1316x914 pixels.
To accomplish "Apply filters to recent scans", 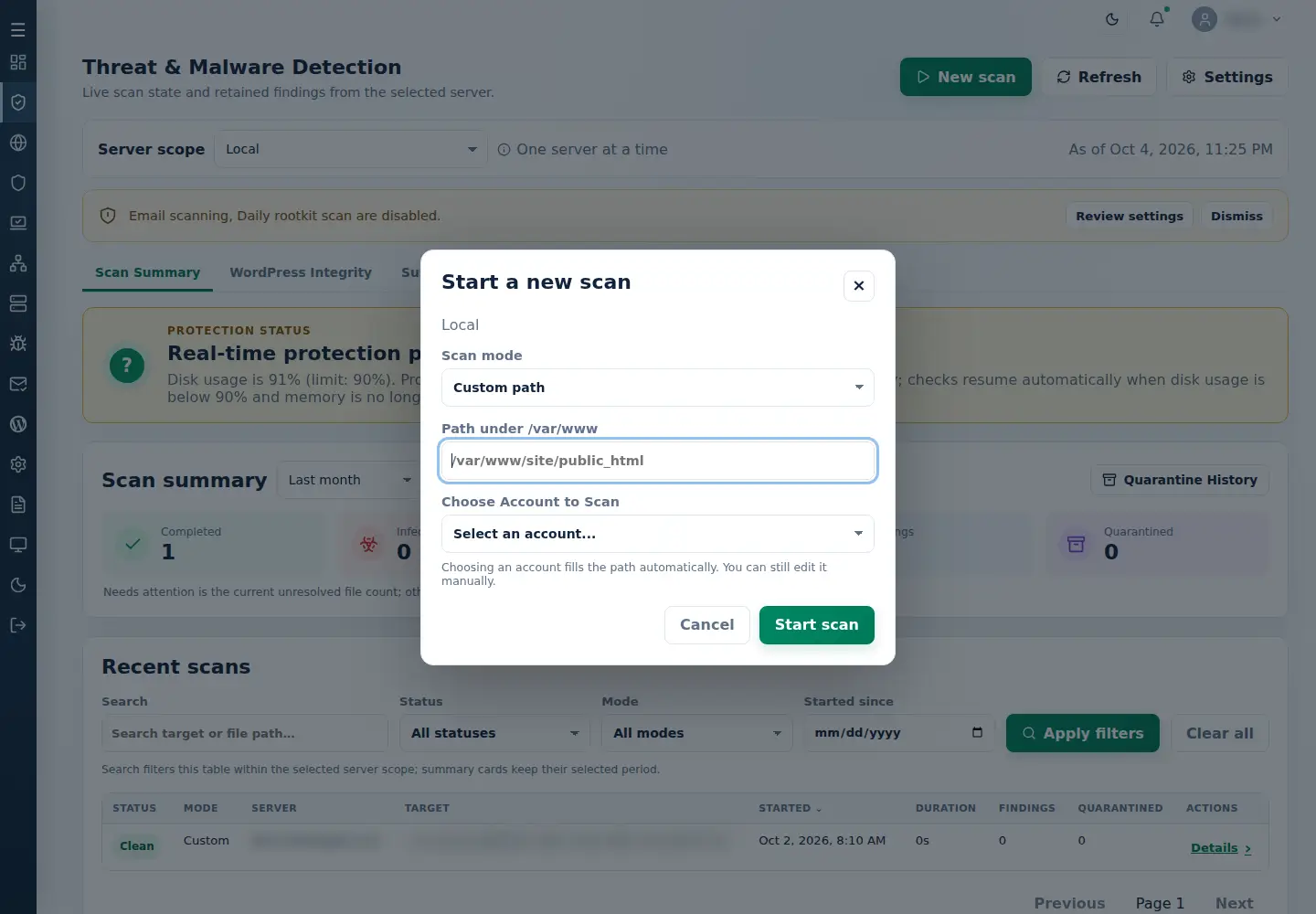I will (x=1083, y=733).
